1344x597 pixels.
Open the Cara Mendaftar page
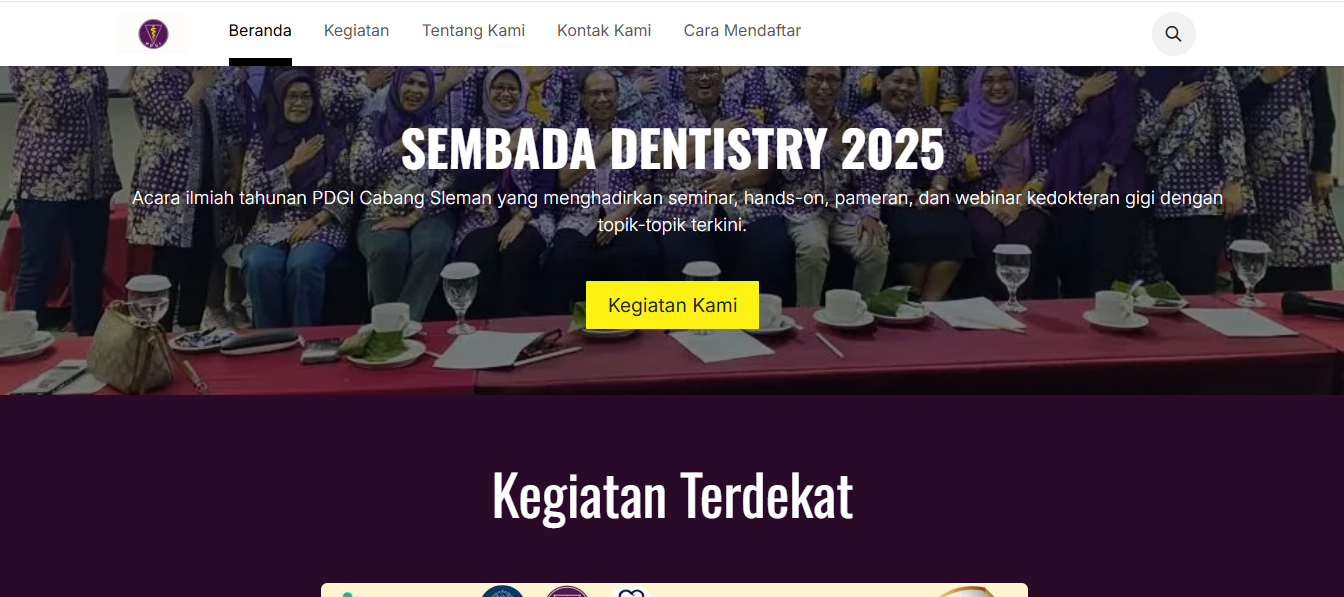(742, 31)
